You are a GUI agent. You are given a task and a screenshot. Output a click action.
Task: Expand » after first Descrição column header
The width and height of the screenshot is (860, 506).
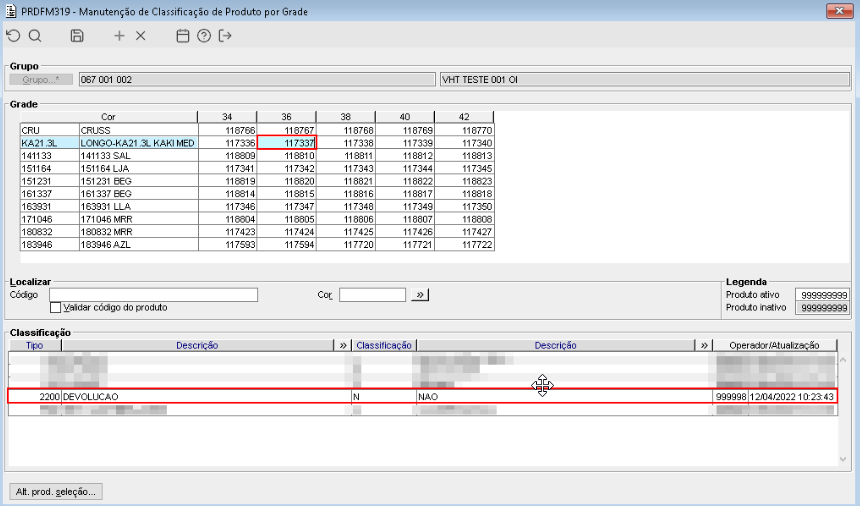click(x=343, y=345)
